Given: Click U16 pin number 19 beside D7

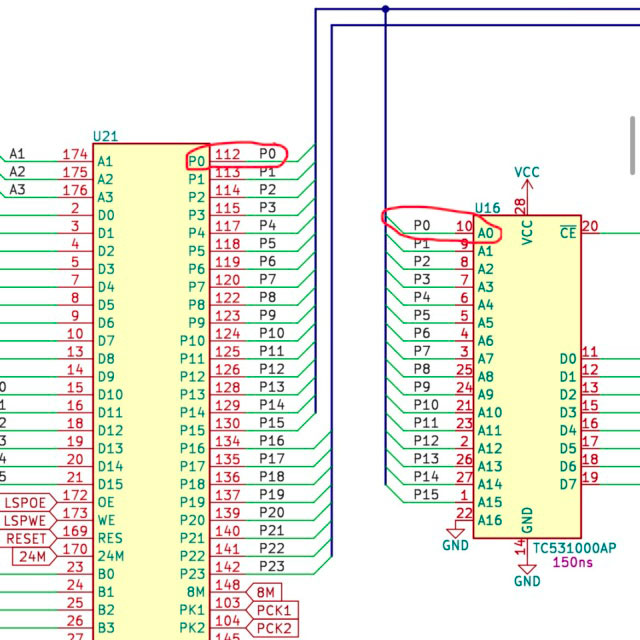Looking at the screenshot, I should (x=590, y=477).
